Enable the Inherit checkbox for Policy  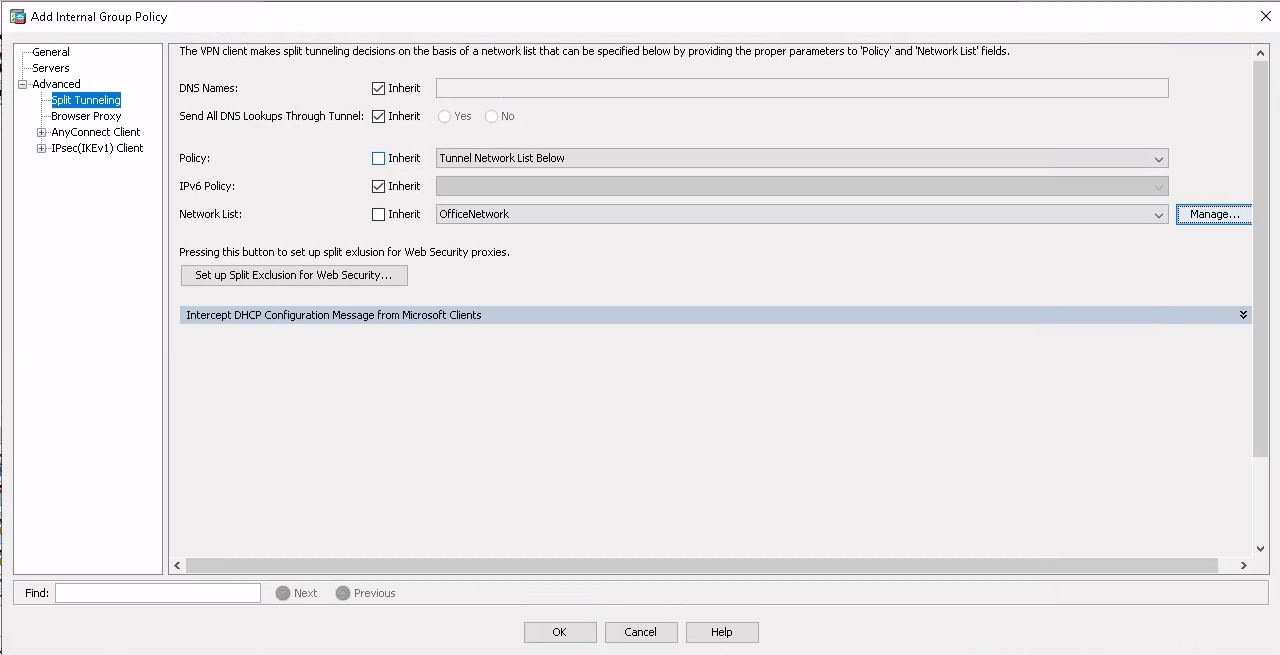[x=378, y=158]
